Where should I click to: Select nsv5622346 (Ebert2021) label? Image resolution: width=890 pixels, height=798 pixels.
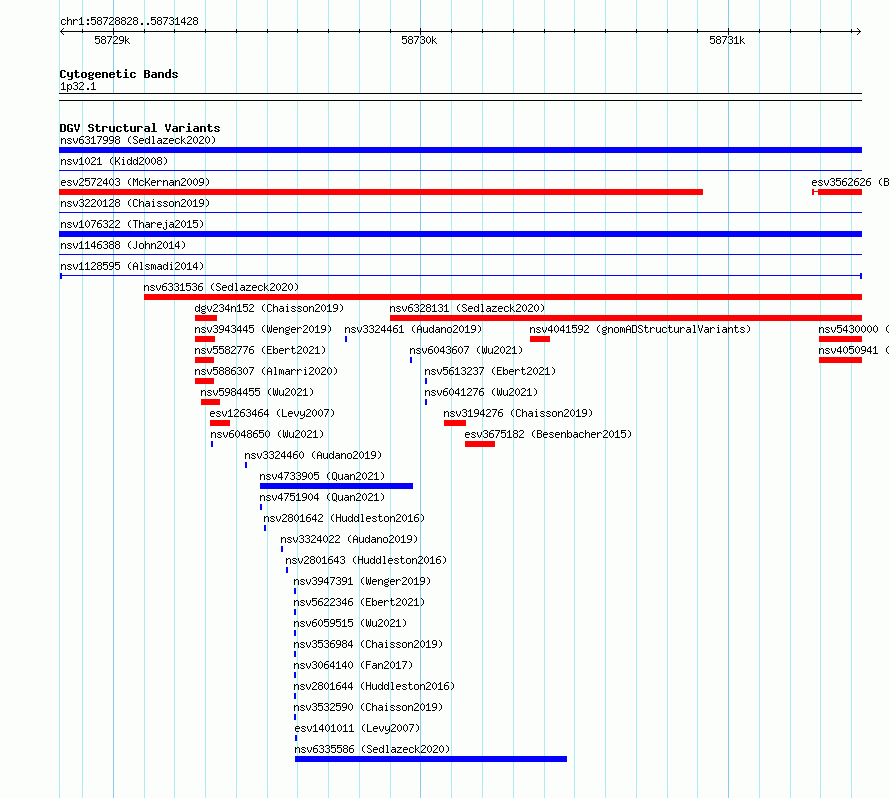[359, 602]
